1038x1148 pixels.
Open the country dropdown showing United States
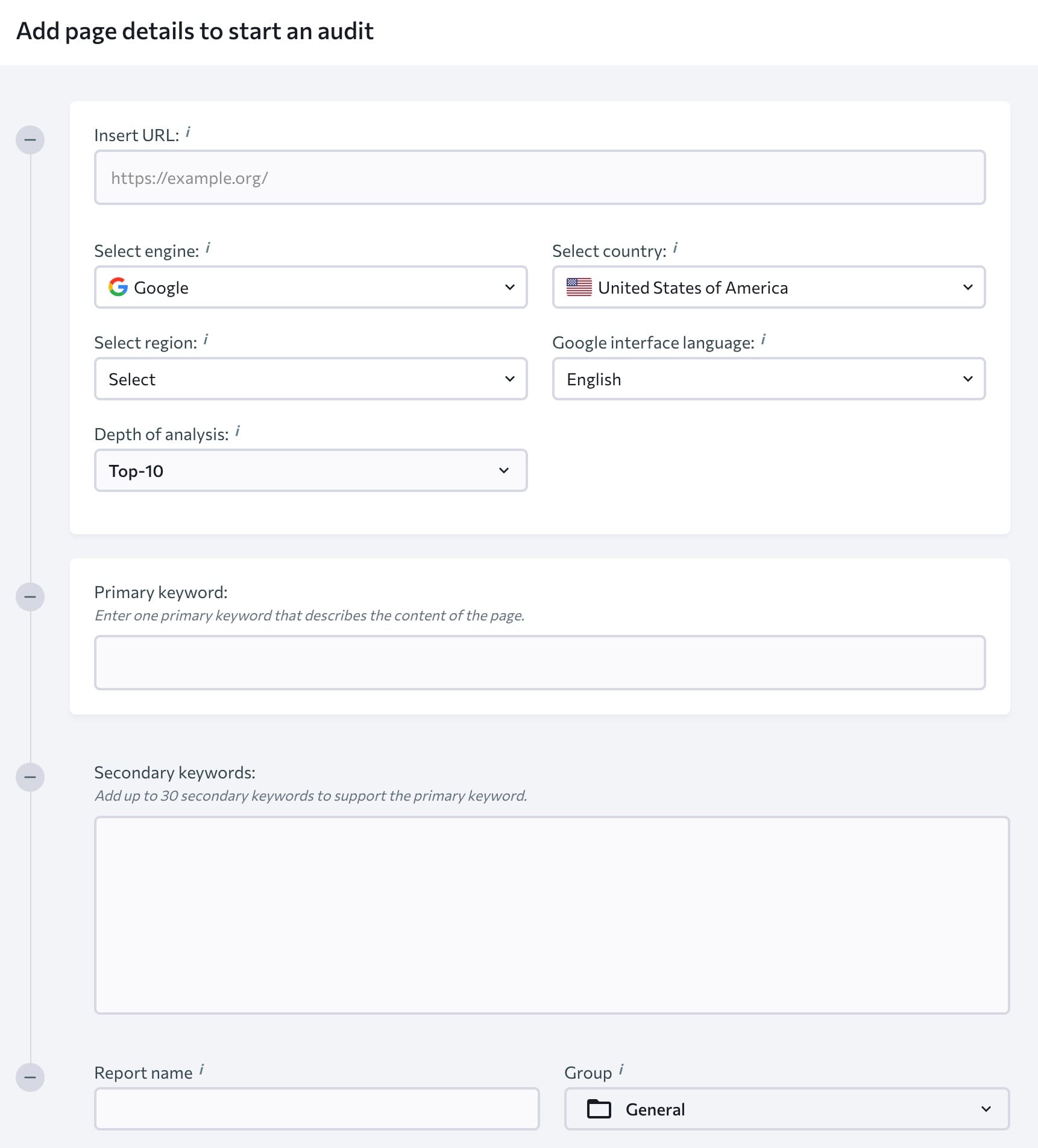point(769,288)
